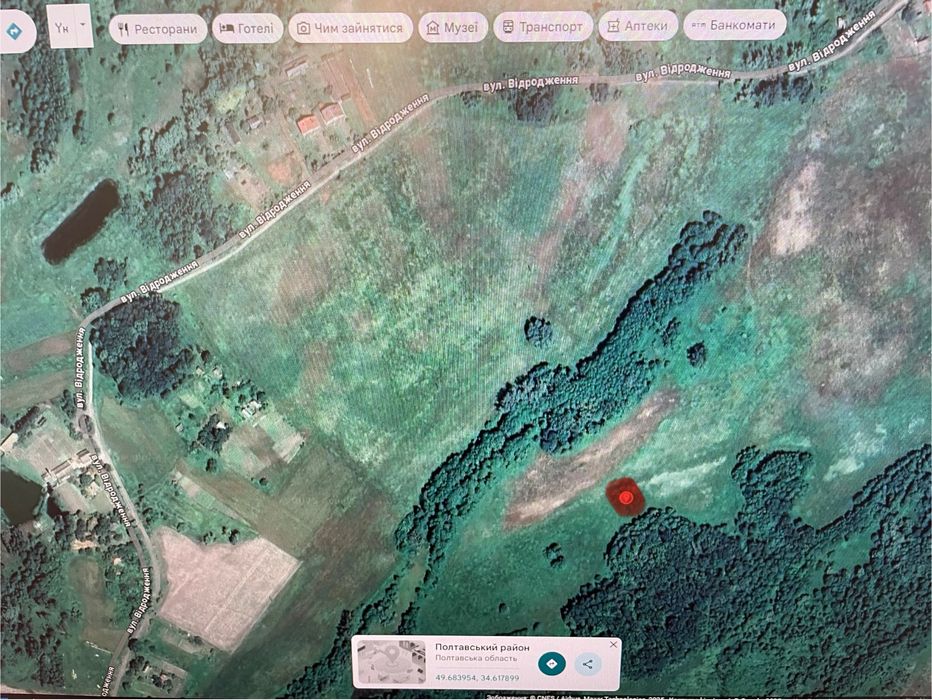Image resolution: width=932 pixels, height=700 pixels.
Task: Click the camera icon in Чим зайнятися
Action: point(303,29)
